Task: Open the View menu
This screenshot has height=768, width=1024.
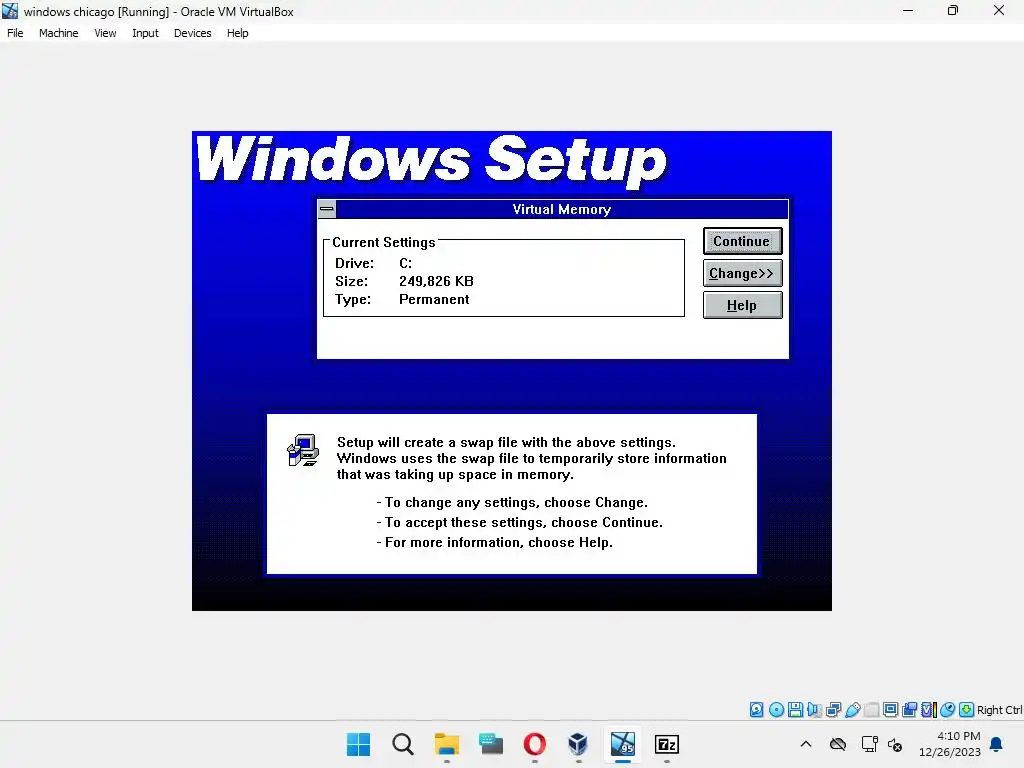Action: coord(104,33)
